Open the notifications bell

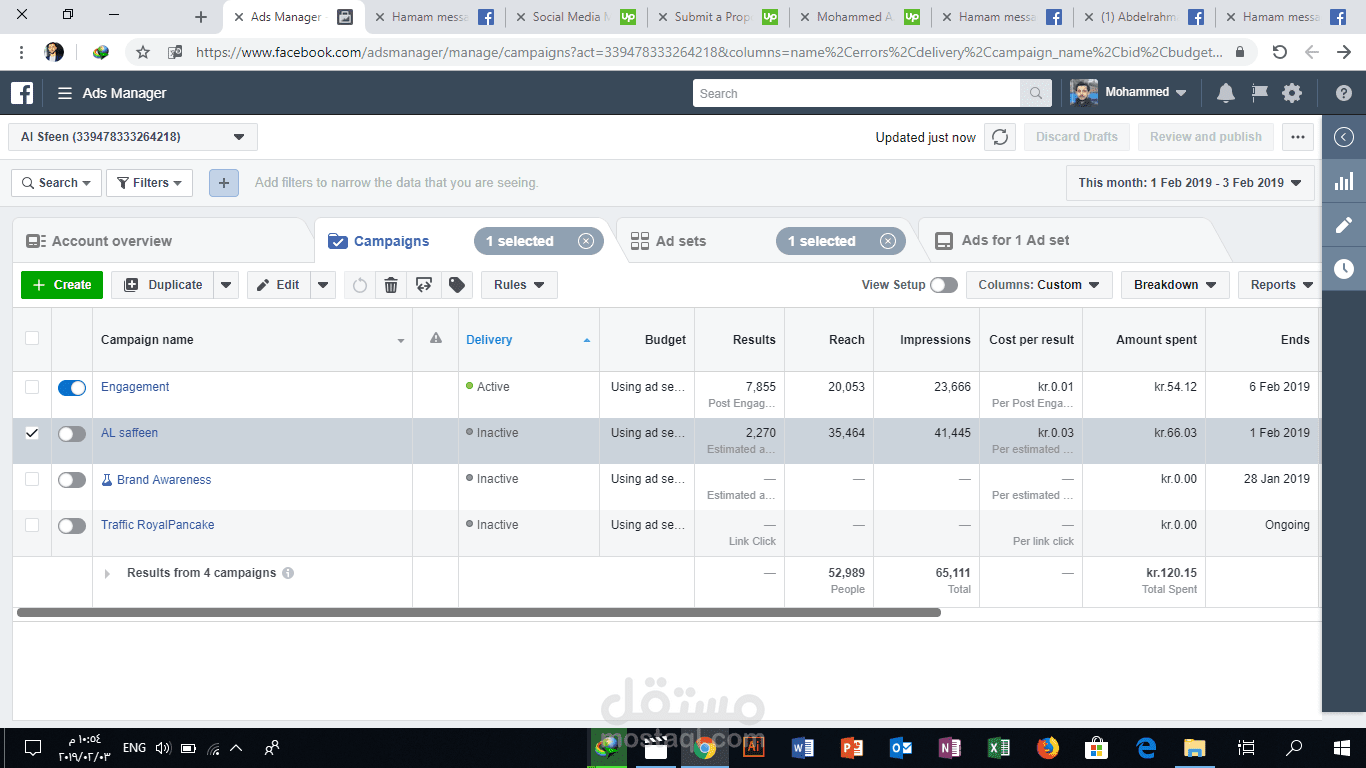tap(1225, 93)
